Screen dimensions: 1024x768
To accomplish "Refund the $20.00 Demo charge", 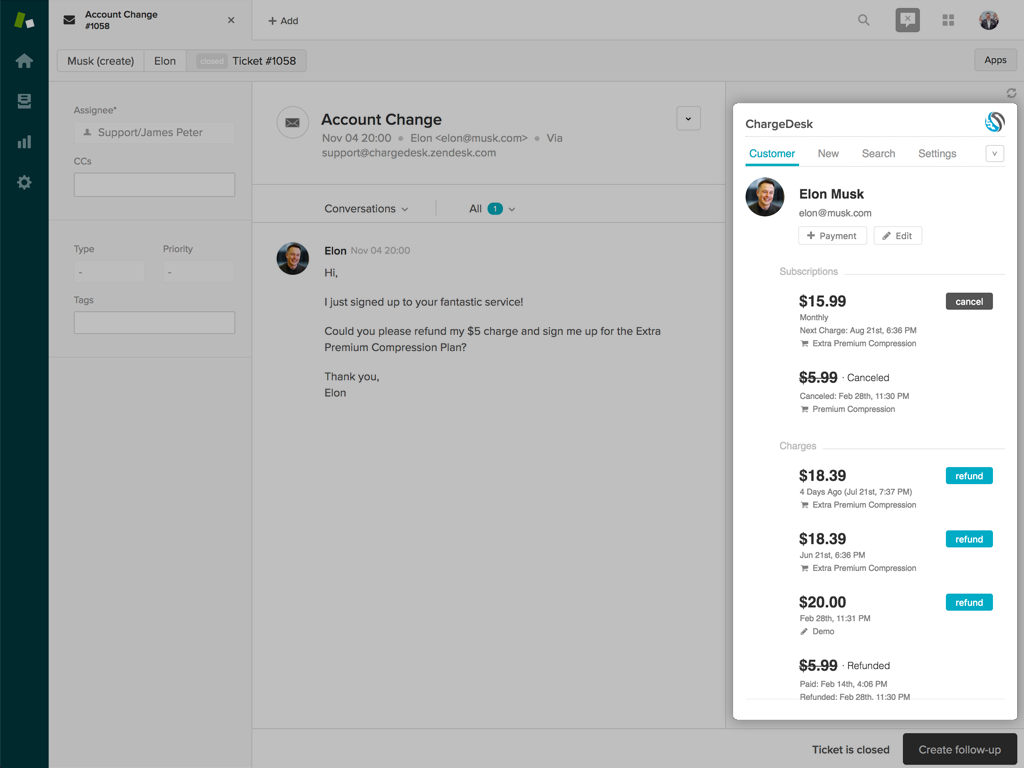I will click(x=969, y=602).
